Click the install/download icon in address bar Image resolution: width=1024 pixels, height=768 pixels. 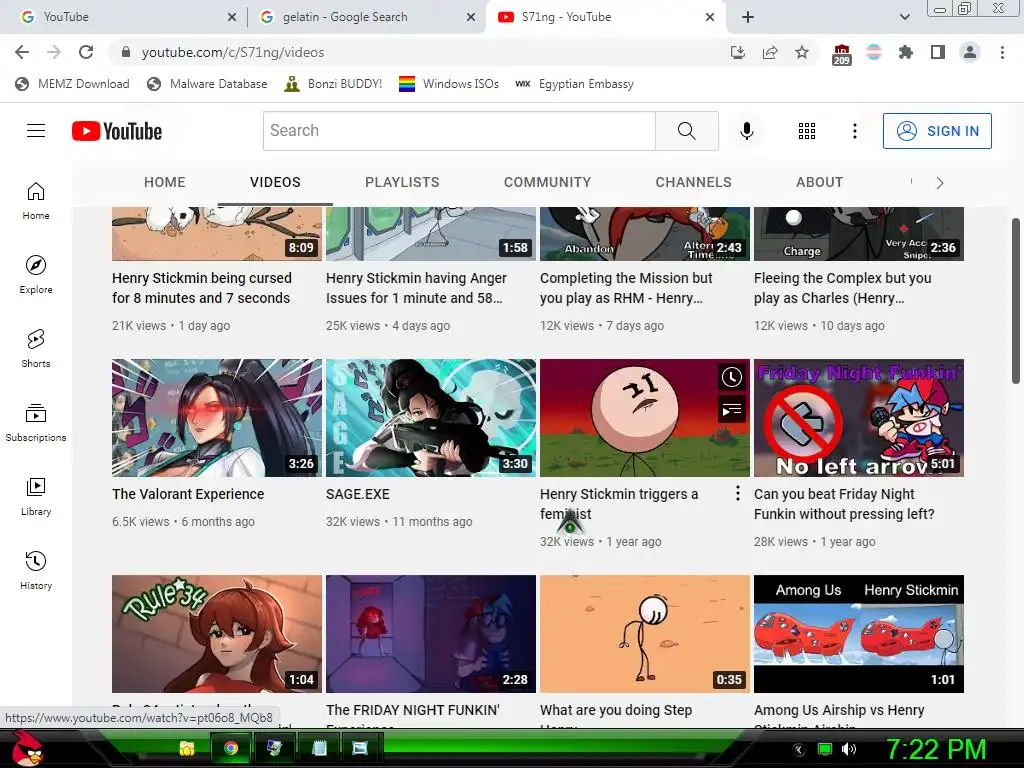click(738, 52)
